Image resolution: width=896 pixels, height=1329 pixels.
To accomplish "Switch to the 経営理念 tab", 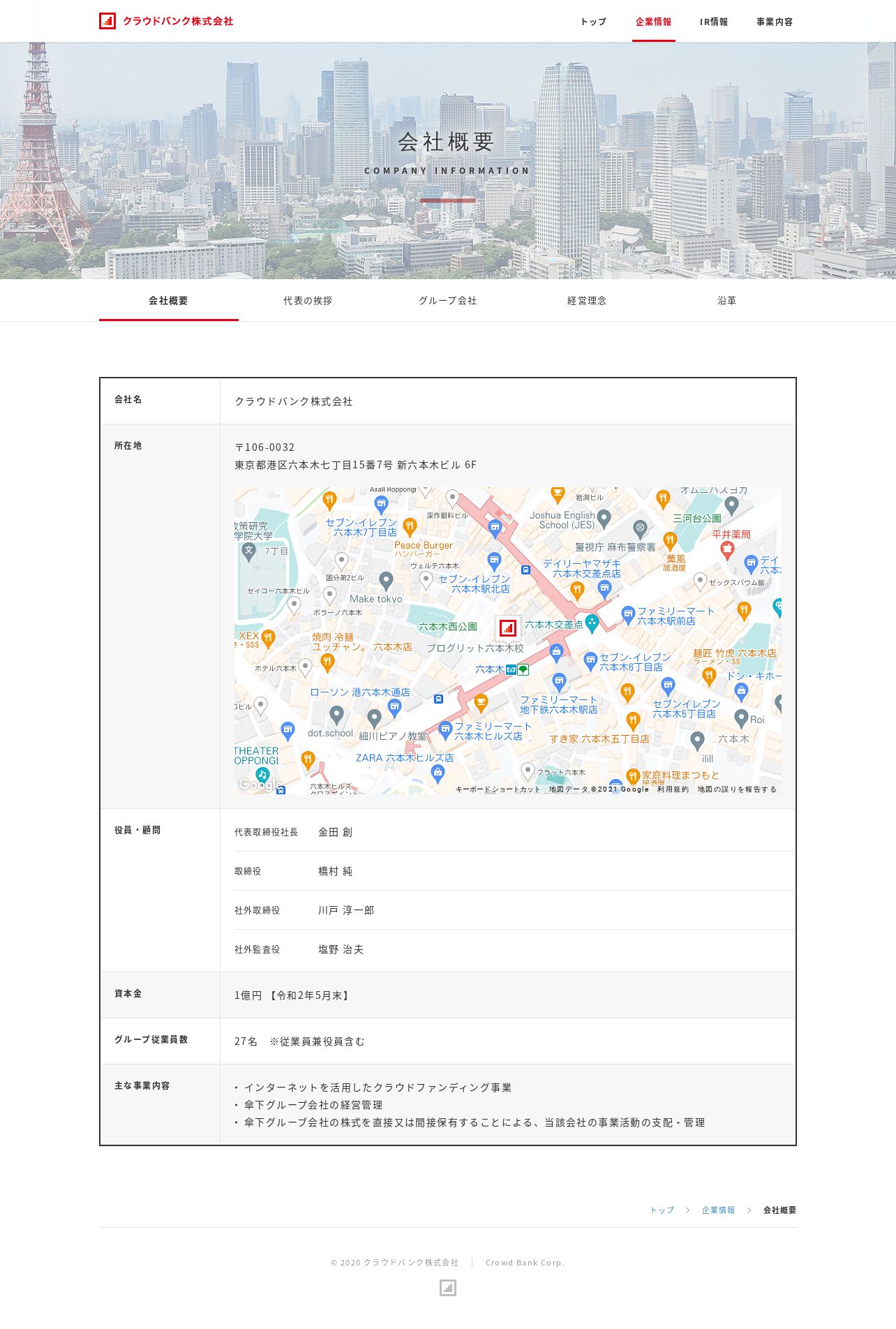I will [587, 301].
